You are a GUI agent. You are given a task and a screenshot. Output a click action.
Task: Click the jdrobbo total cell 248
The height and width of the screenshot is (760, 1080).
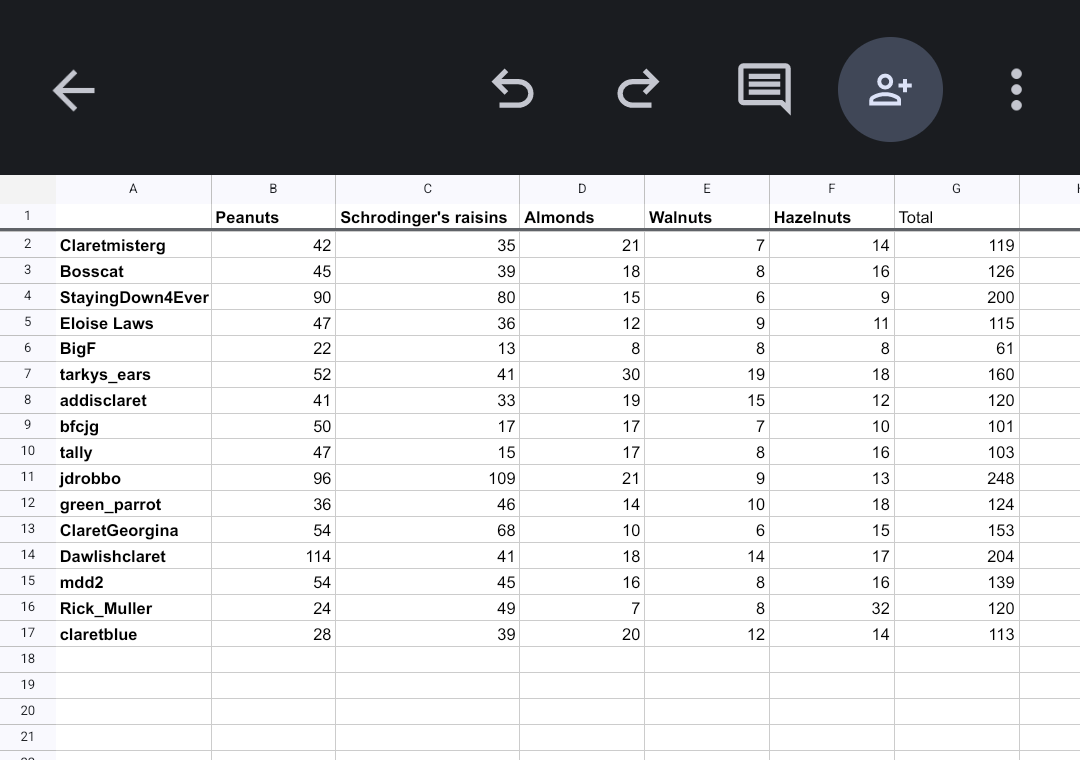(956, 478)
